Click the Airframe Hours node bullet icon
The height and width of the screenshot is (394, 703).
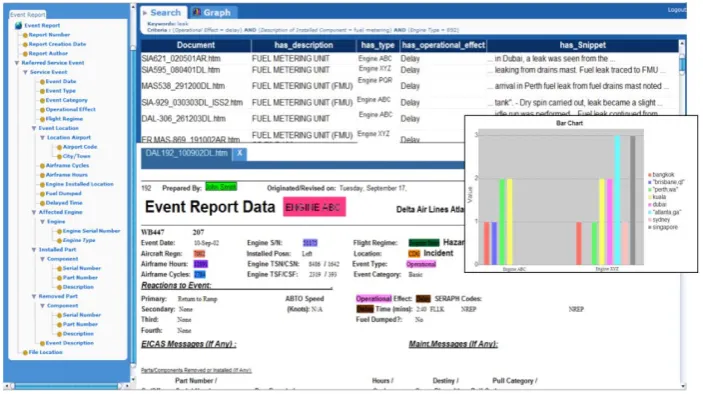[42, 175]
